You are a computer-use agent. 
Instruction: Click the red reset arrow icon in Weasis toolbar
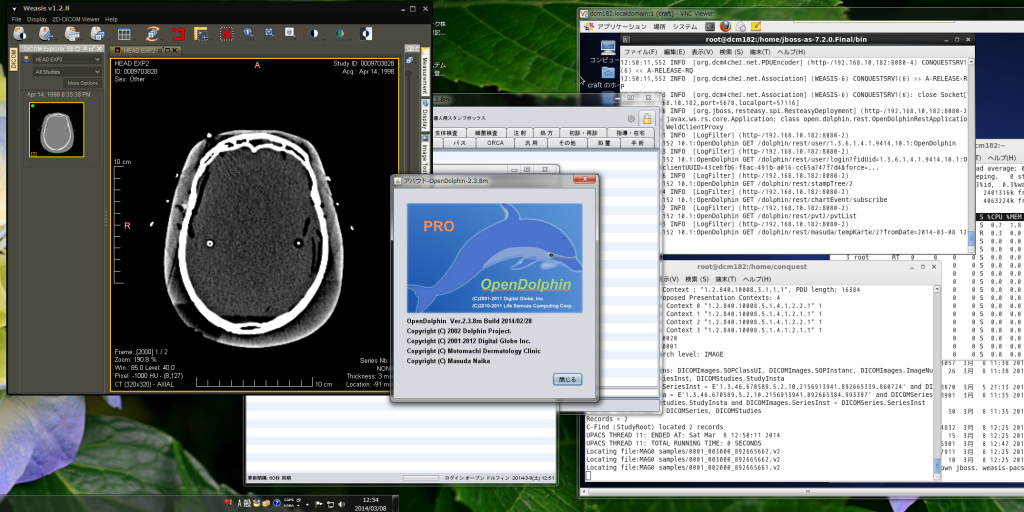tap(178, 33)
